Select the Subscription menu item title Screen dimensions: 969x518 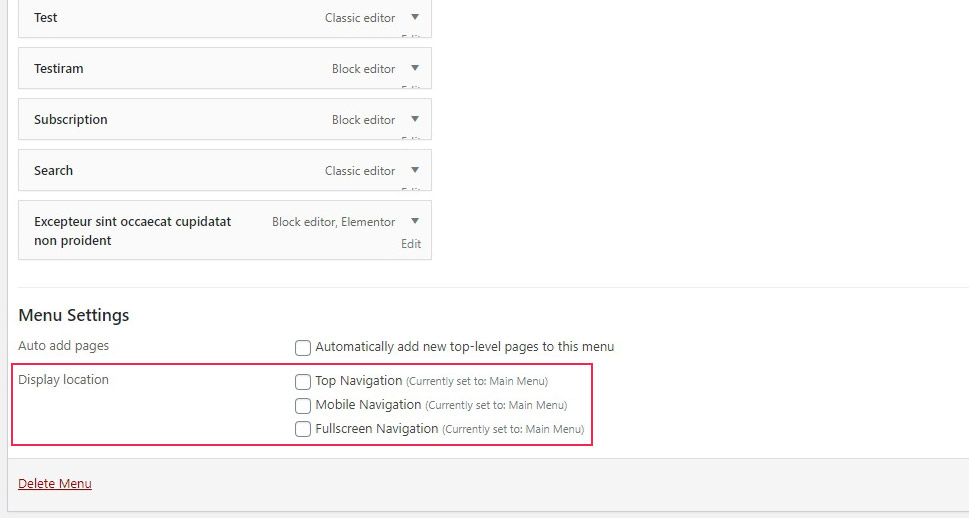pos(70,119)
